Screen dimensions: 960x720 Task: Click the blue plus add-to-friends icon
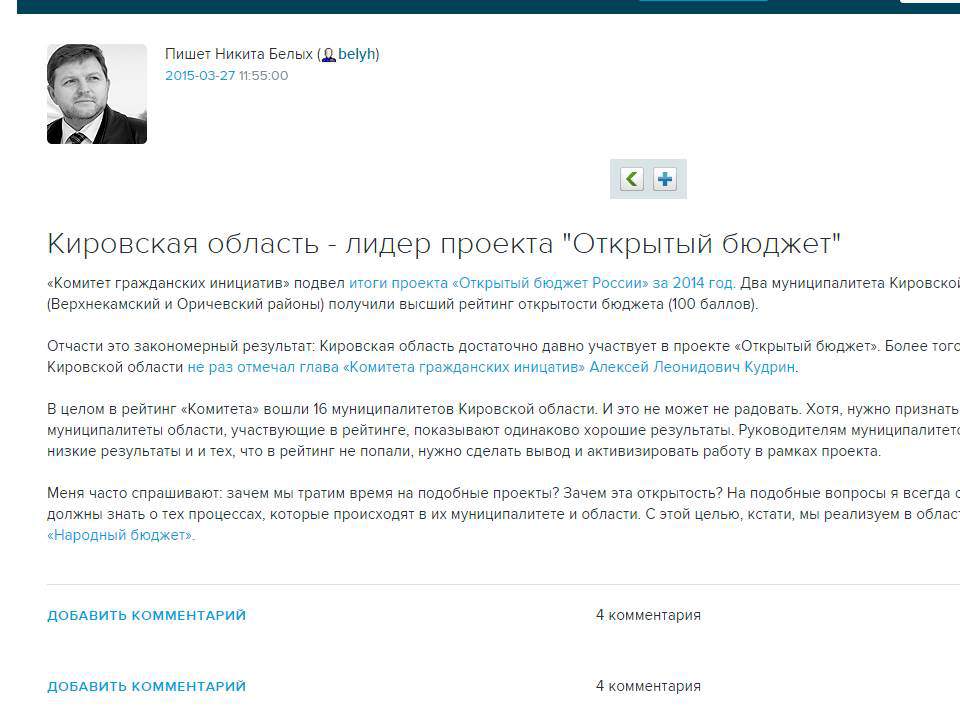[x=665, y=179]
